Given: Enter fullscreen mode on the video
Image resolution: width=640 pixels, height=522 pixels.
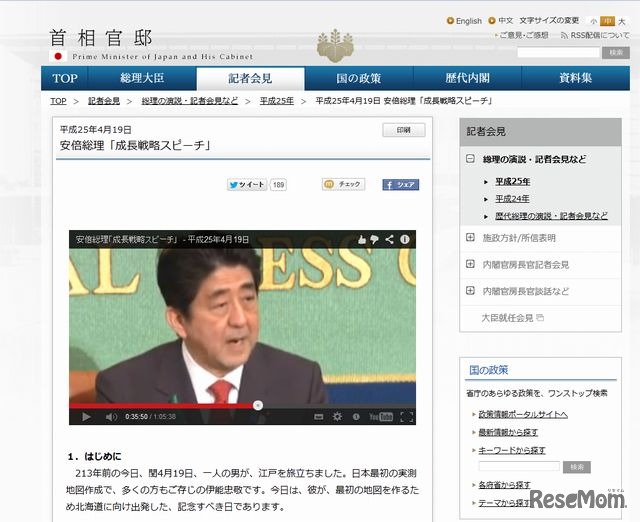Looking at the screenshot, I should pyautogui.click(x=407, y=417).
